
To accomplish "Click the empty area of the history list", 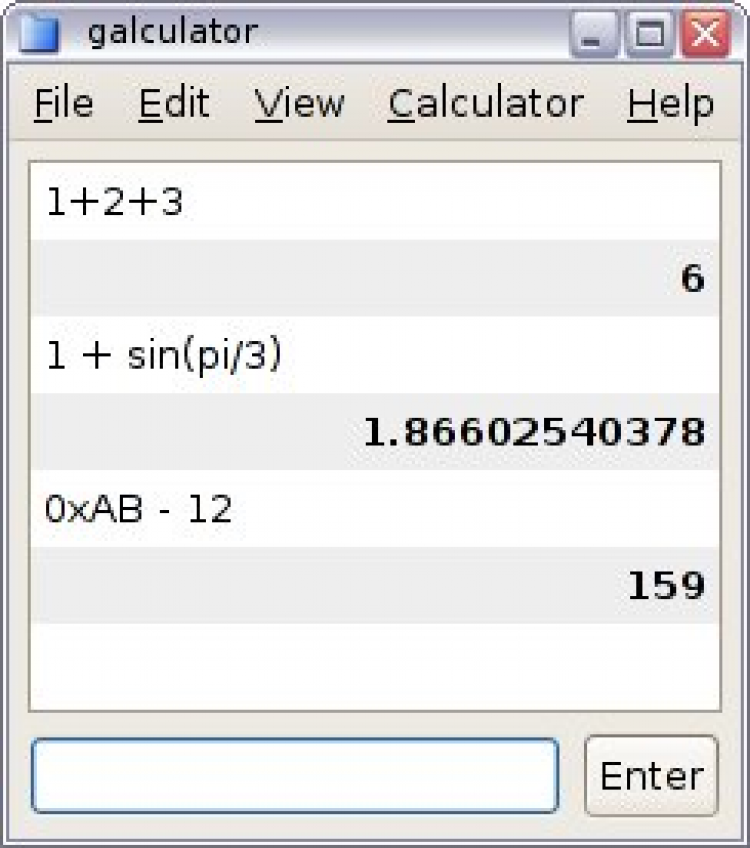I will click(x=374, y=666).
